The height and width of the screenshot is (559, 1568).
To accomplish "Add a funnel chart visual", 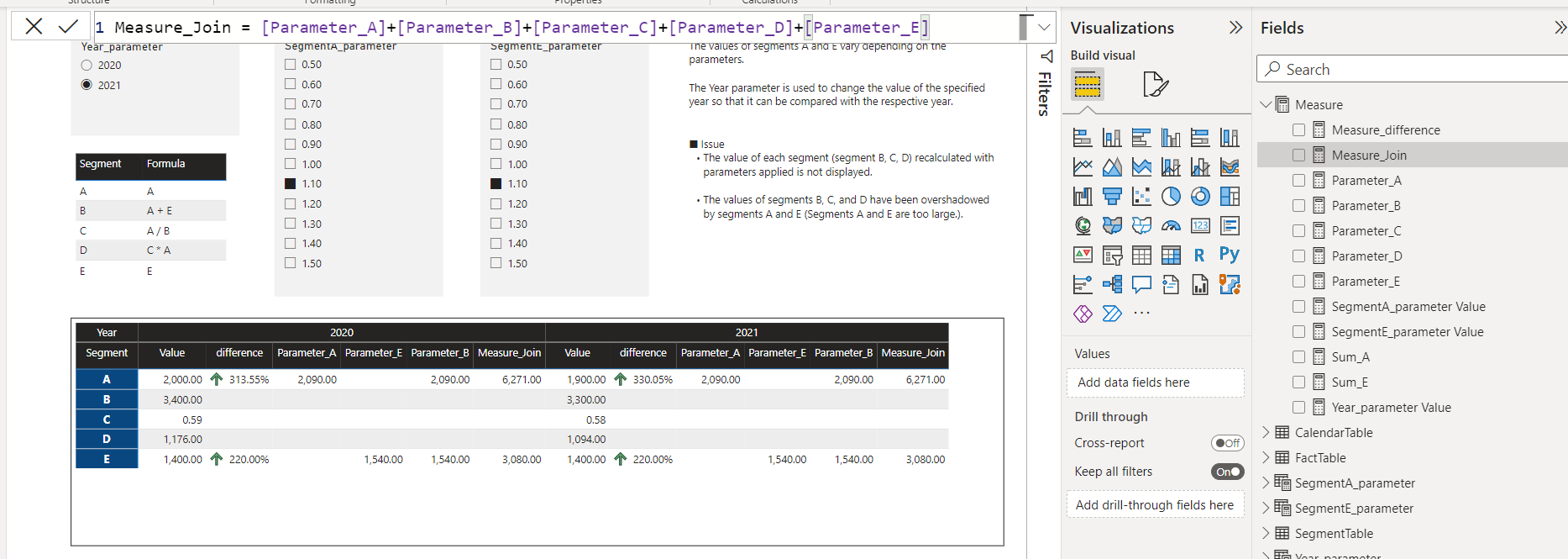I will [x=1112, y=197].
